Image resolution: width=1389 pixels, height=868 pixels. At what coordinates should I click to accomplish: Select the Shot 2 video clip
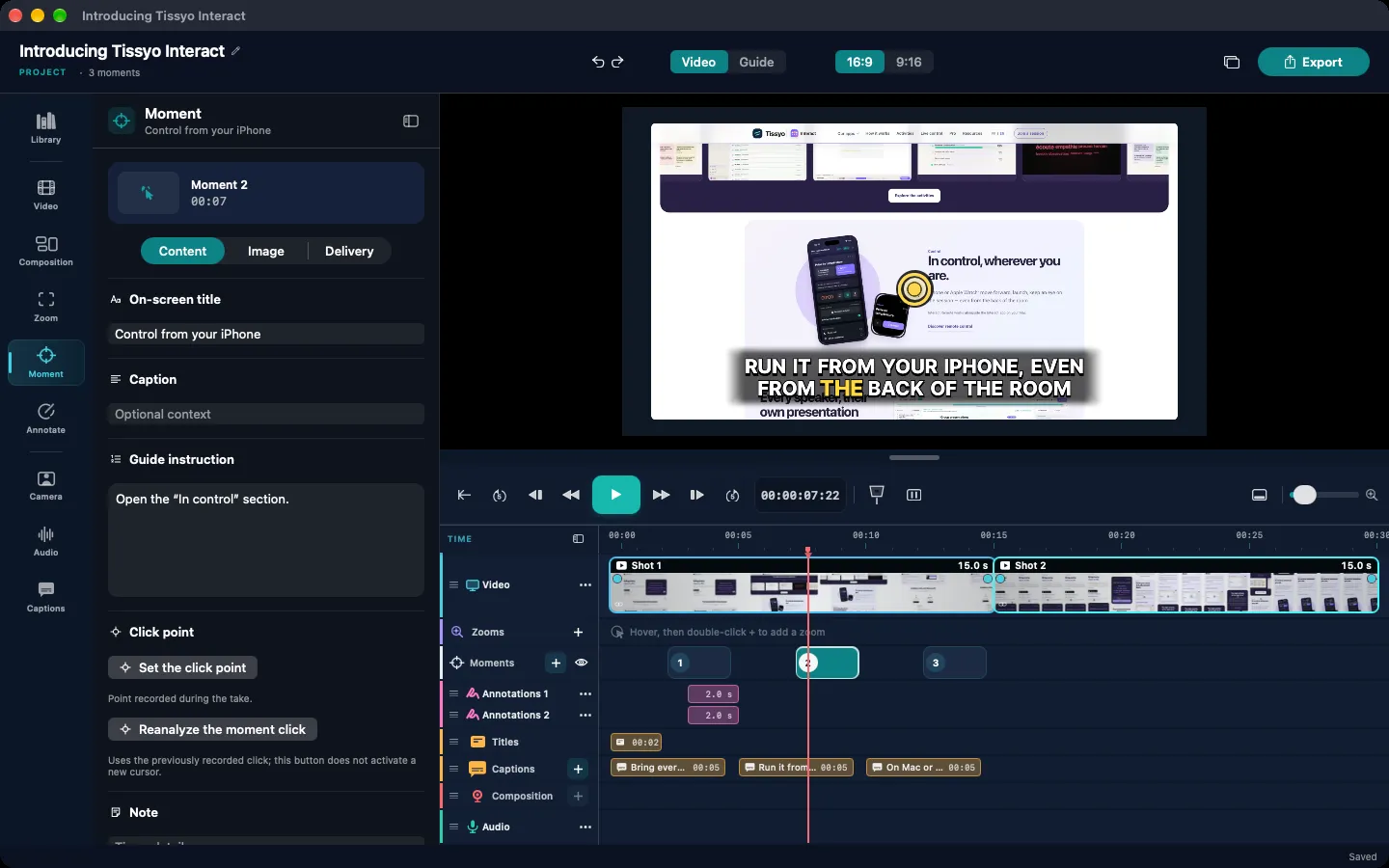point(1186,584)
